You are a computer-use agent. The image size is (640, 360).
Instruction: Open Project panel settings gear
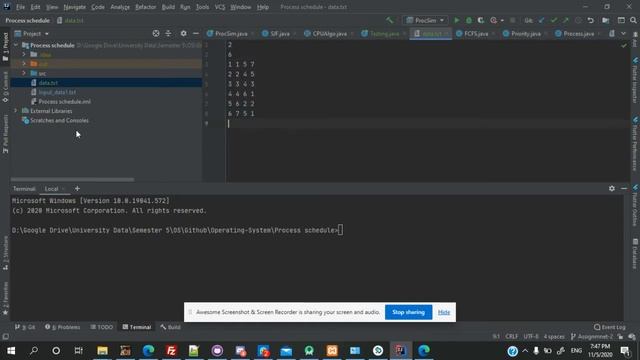point(183,33)
